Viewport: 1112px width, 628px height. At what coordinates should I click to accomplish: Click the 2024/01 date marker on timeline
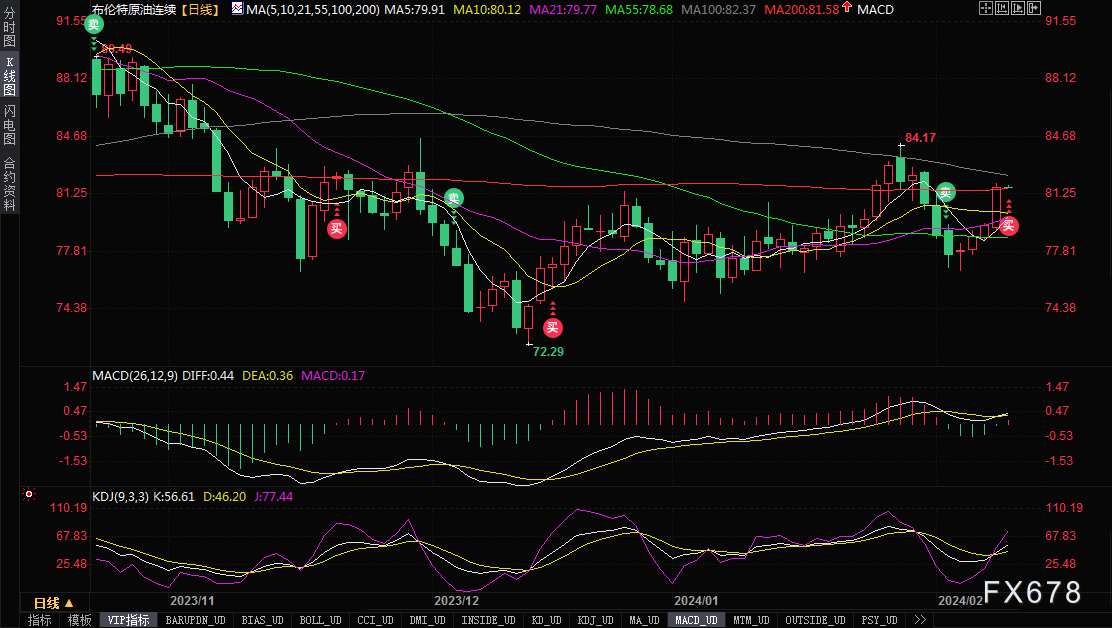pyautogui.click(x=696, y=600)
